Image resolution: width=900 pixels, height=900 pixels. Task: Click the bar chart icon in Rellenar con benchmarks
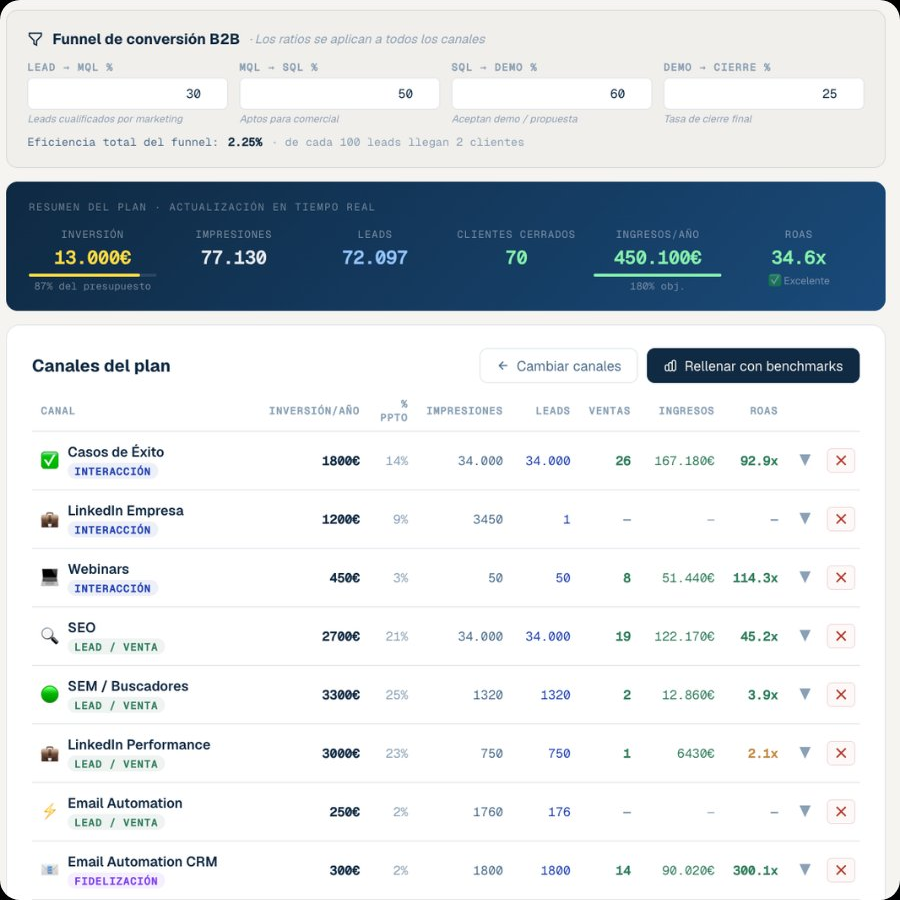[670, 366]
